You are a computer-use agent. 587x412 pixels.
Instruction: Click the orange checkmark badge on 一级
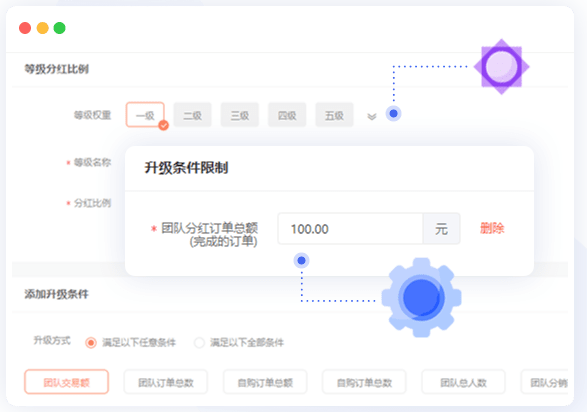tap(163, 125)
